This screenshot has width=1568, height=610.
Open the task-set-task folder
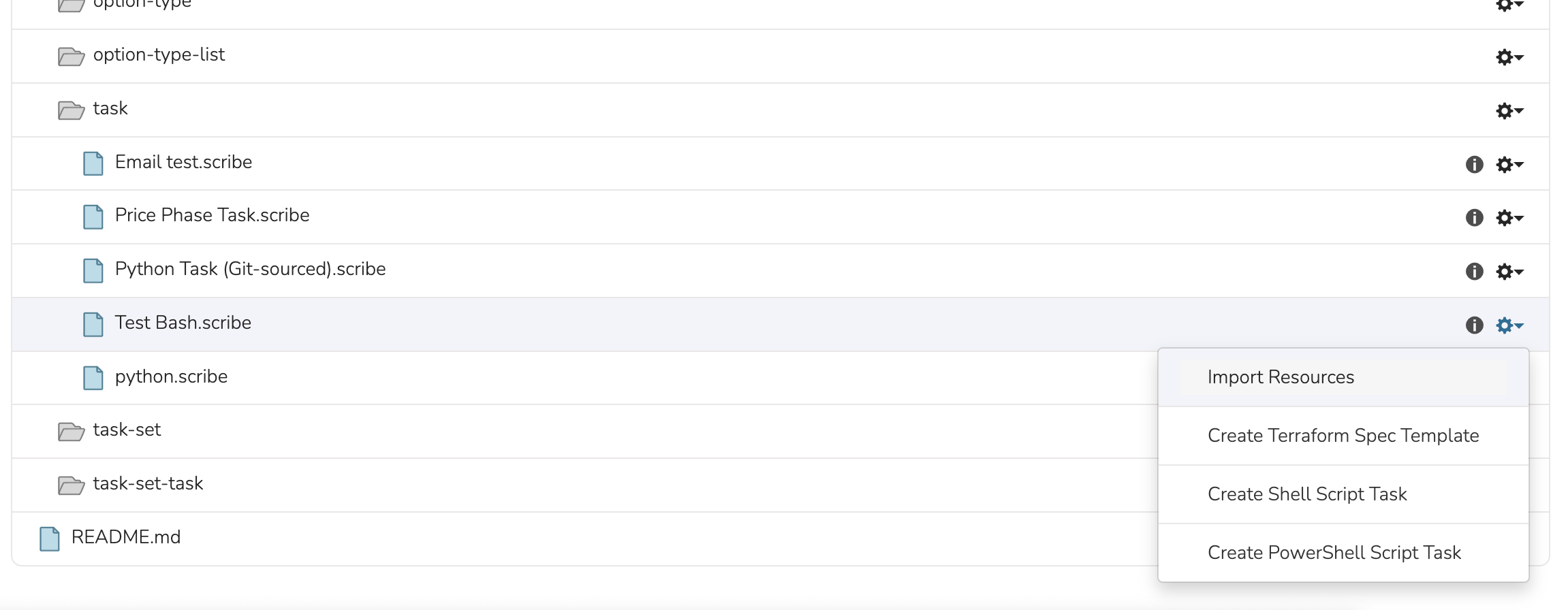click(148, 484)
